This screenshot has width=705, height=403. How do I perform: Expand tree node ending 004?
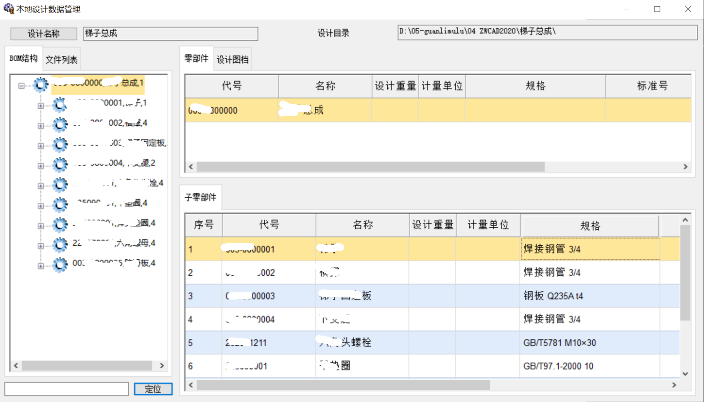click(x=41, y=166)
